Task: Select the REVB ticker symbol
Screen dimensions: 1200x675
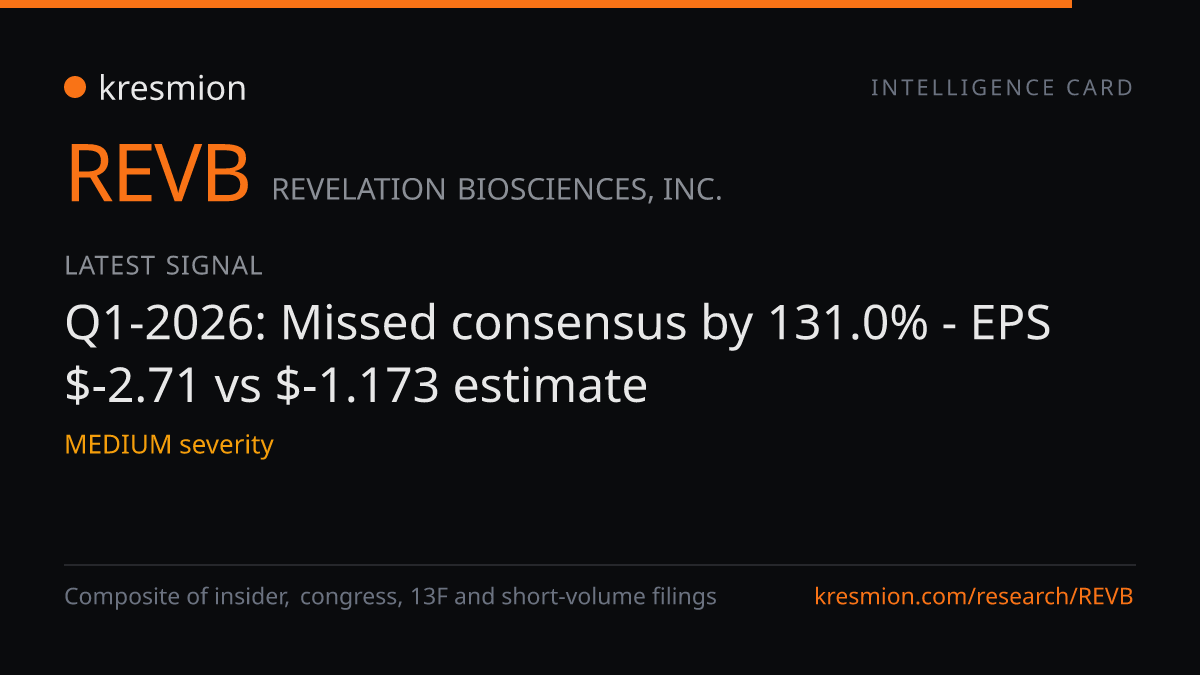Action: pyautogui.click(x=158, y=174)
